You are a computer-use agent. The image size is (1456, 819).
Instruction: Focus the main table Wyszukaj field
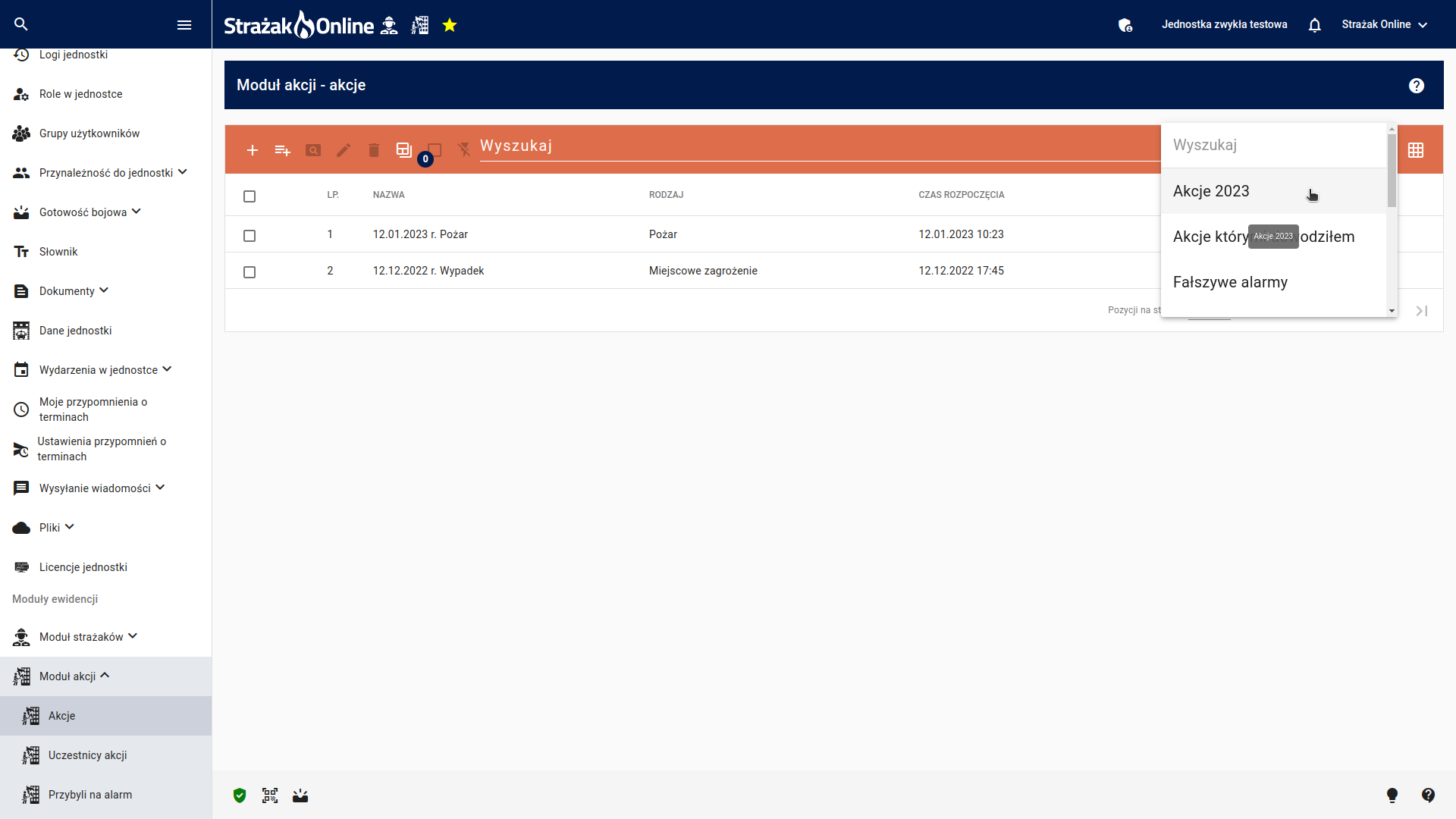pos(819,146)
